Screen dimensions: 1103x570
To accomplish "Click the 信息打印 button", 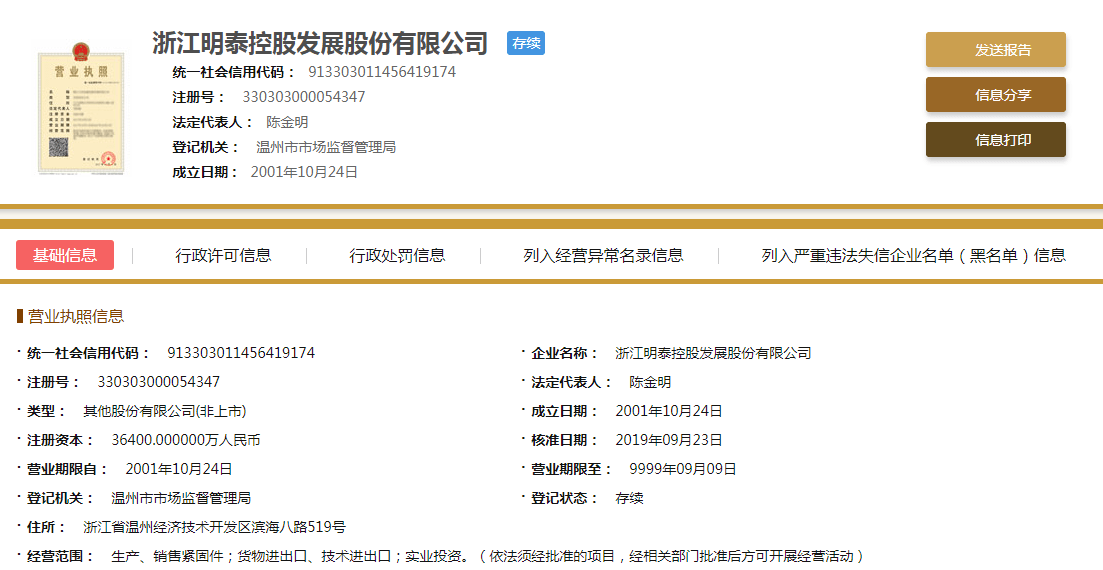I will (995, 140).
